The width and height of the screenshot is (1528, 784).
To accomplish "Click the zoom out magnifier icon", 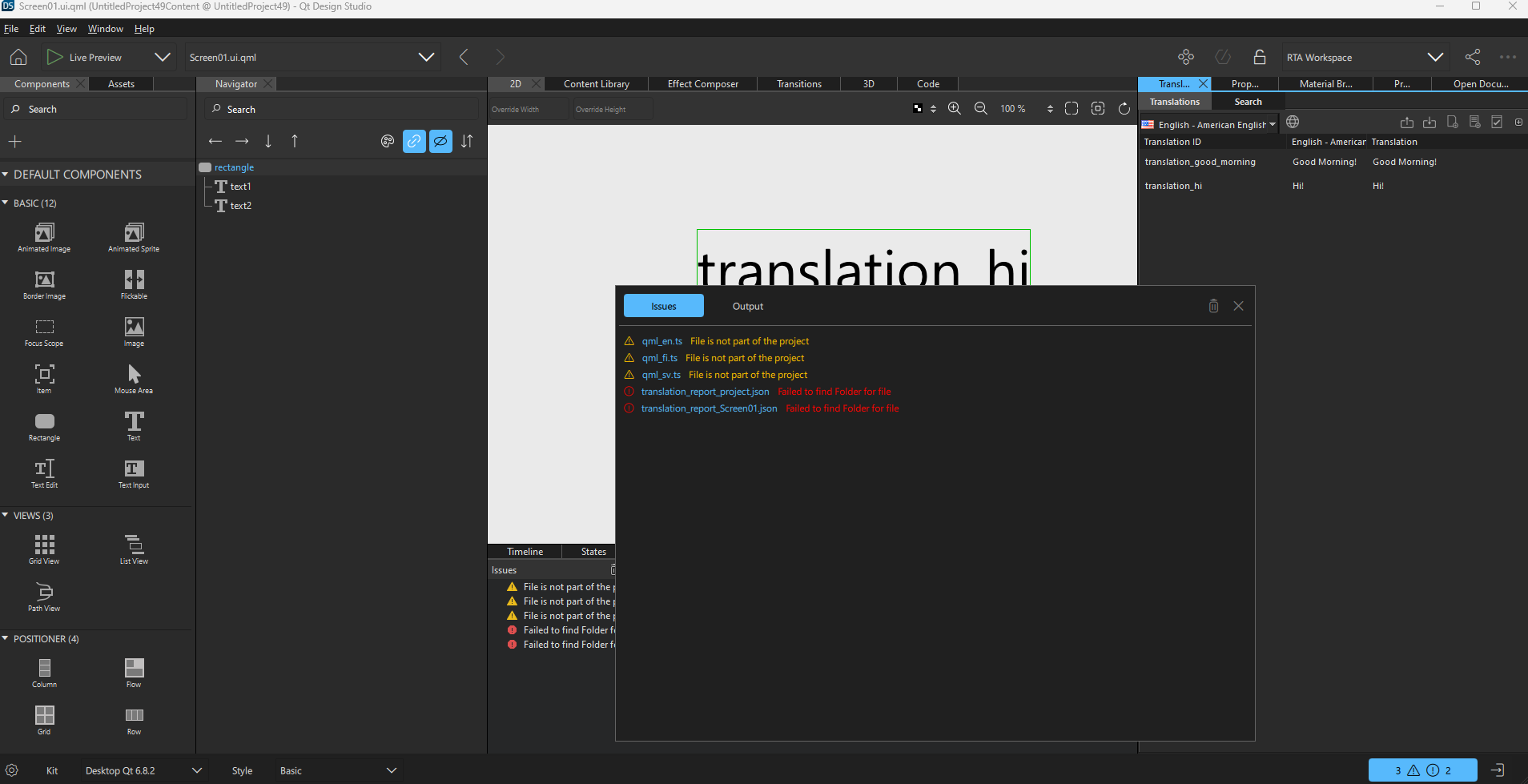I will click(980, 109).
